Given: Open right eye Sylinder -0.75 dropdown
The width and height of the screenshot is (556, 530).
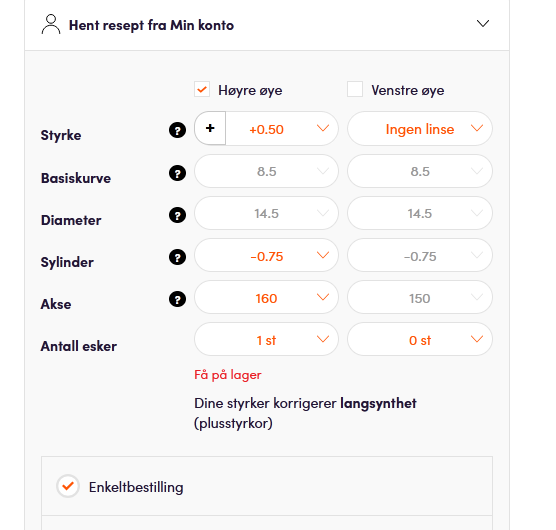Looking at the screenshot, I should (x=266, y=256).
